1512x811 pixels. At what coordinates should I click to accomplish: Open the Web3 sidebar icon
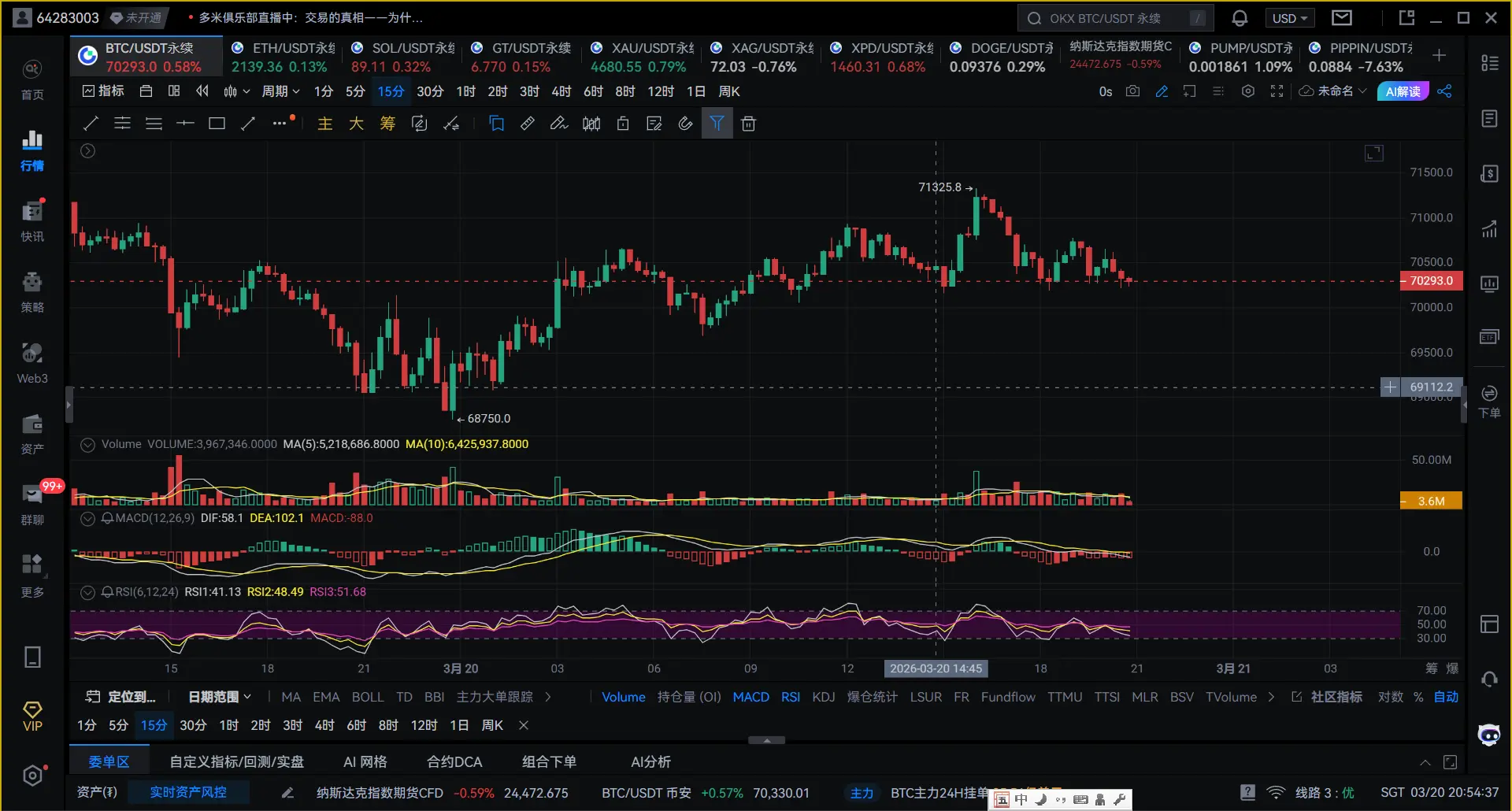click(32, 363)
